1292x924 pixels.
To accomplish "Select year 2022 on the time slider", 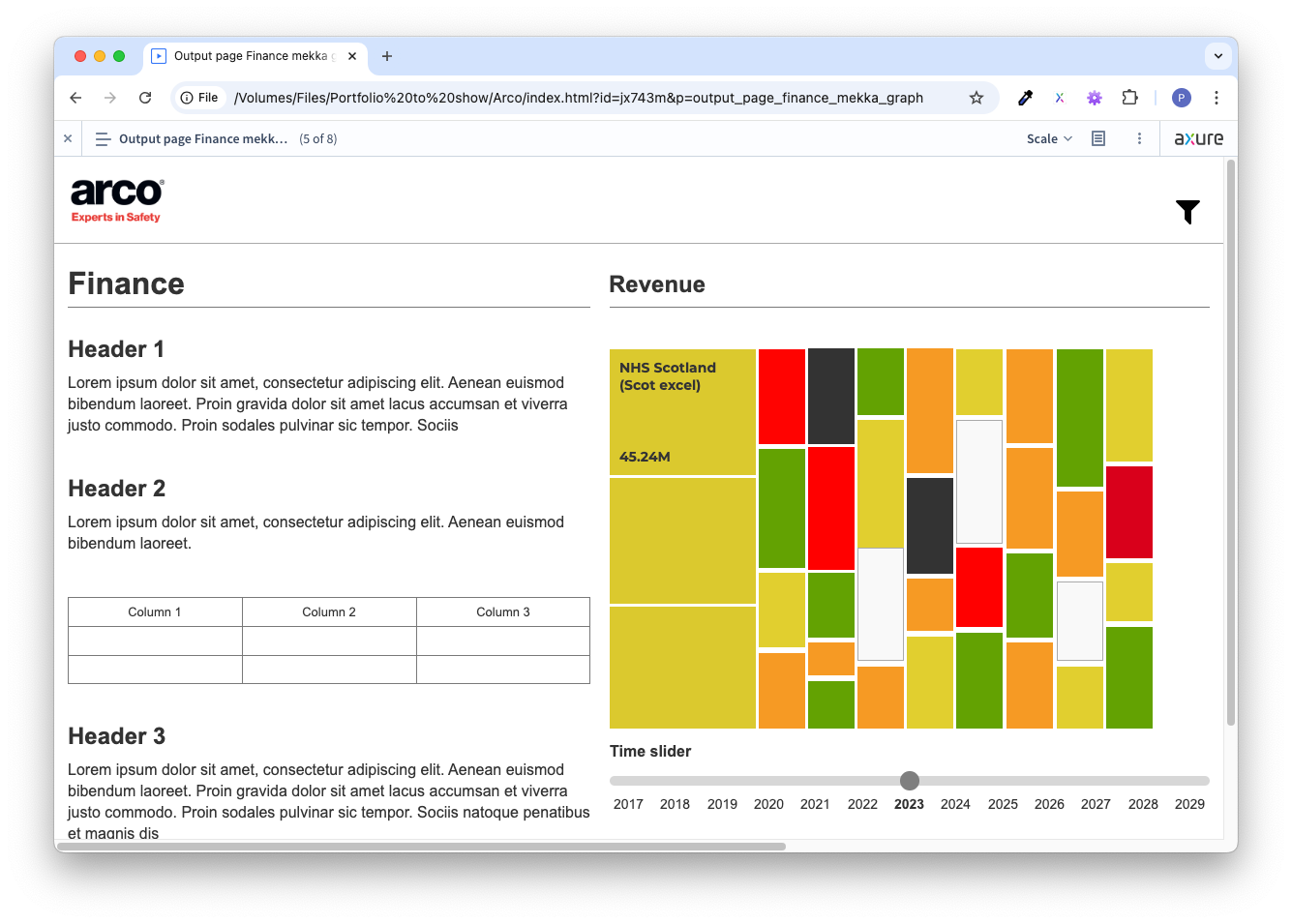I will click(862, 804).
